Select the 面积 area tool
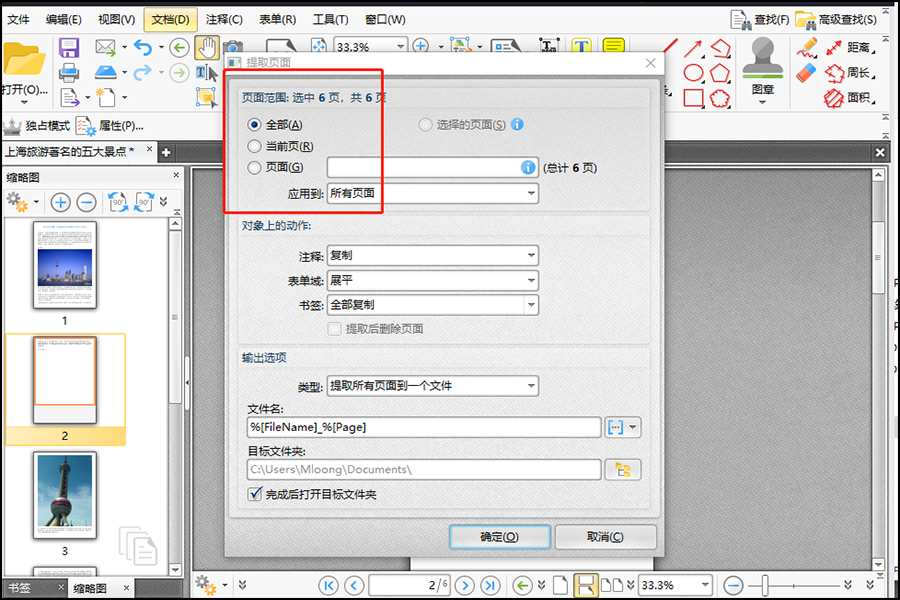Image resolution: width=900 pixels, height=600 pixels. [849, 98]
